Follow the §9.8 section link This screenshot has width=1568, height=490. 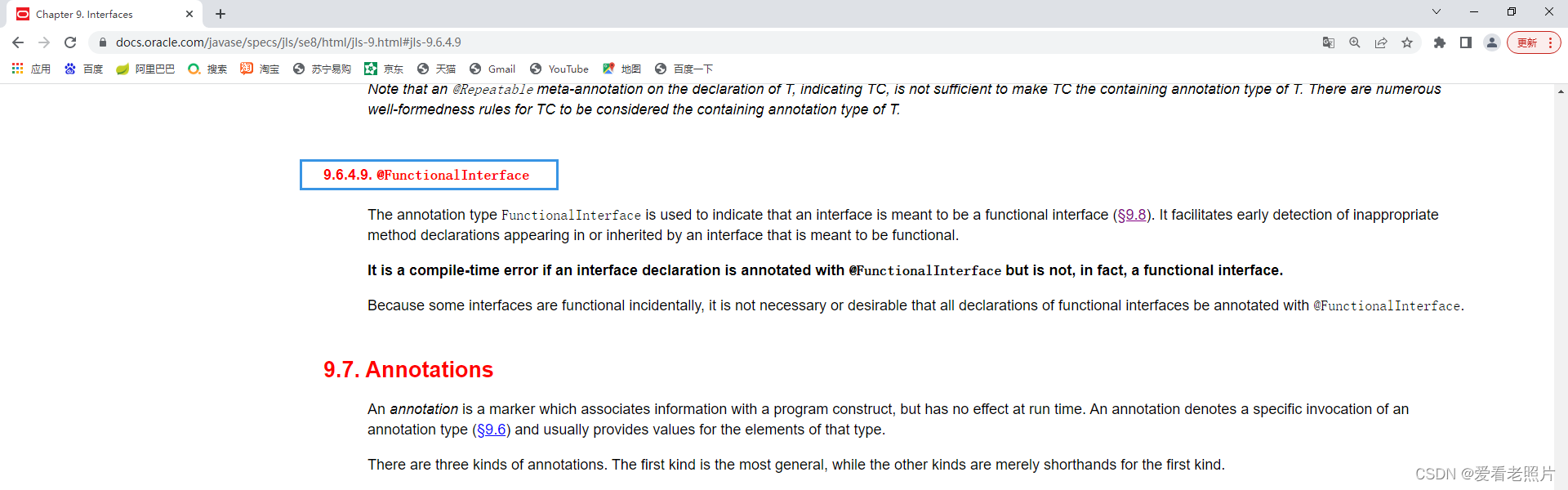(x=1131, y=215)
